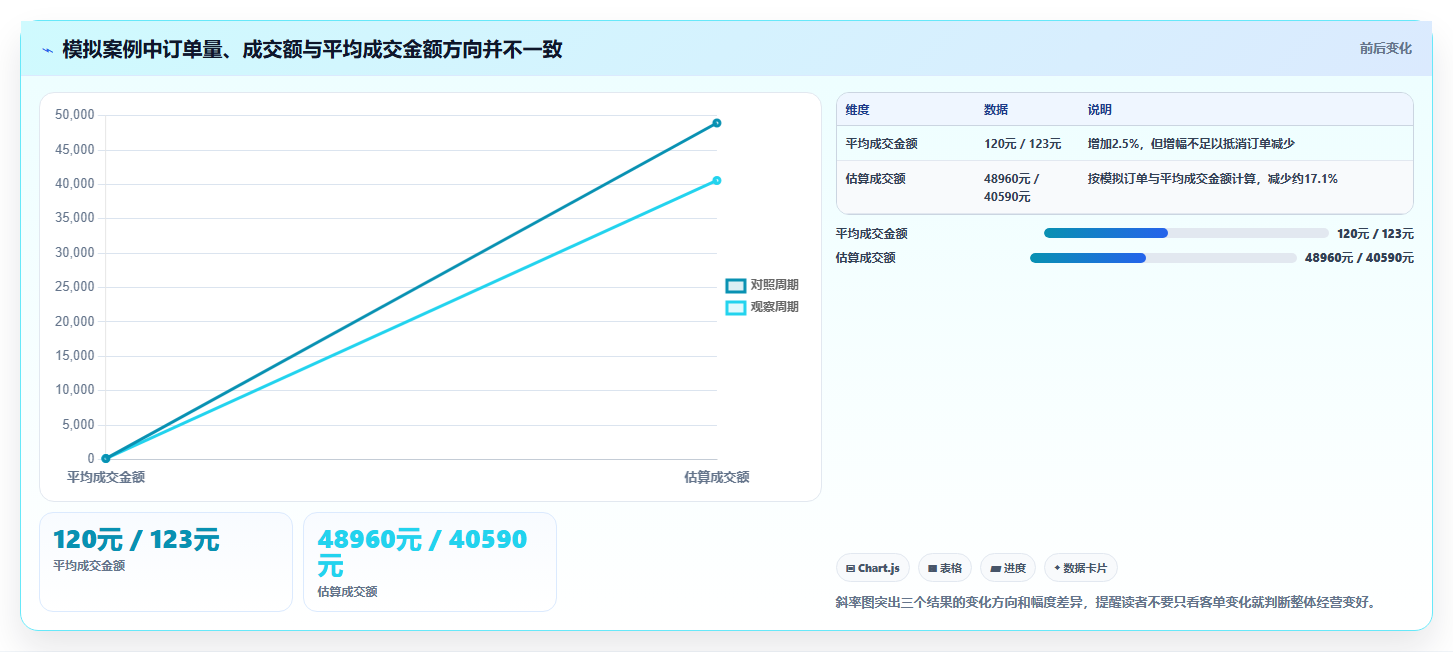Click the note '按模拟订单与平均成交金额计算，减少约17.1%'
Viewport: 1453px width, 652px height.
[1213, 179]
